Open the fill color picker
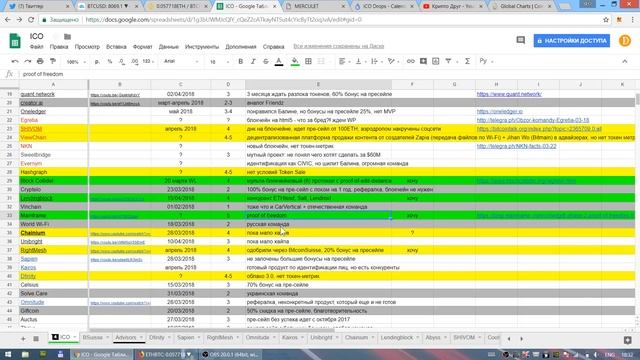 tap(295, 62)
